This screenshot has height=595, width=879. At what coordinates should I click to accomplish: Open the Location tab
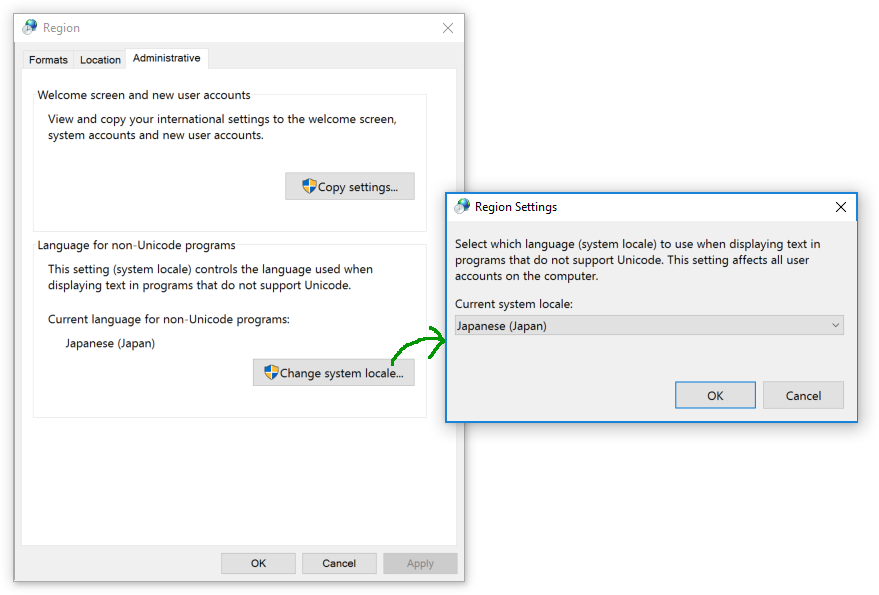click(x=100, y=60)
